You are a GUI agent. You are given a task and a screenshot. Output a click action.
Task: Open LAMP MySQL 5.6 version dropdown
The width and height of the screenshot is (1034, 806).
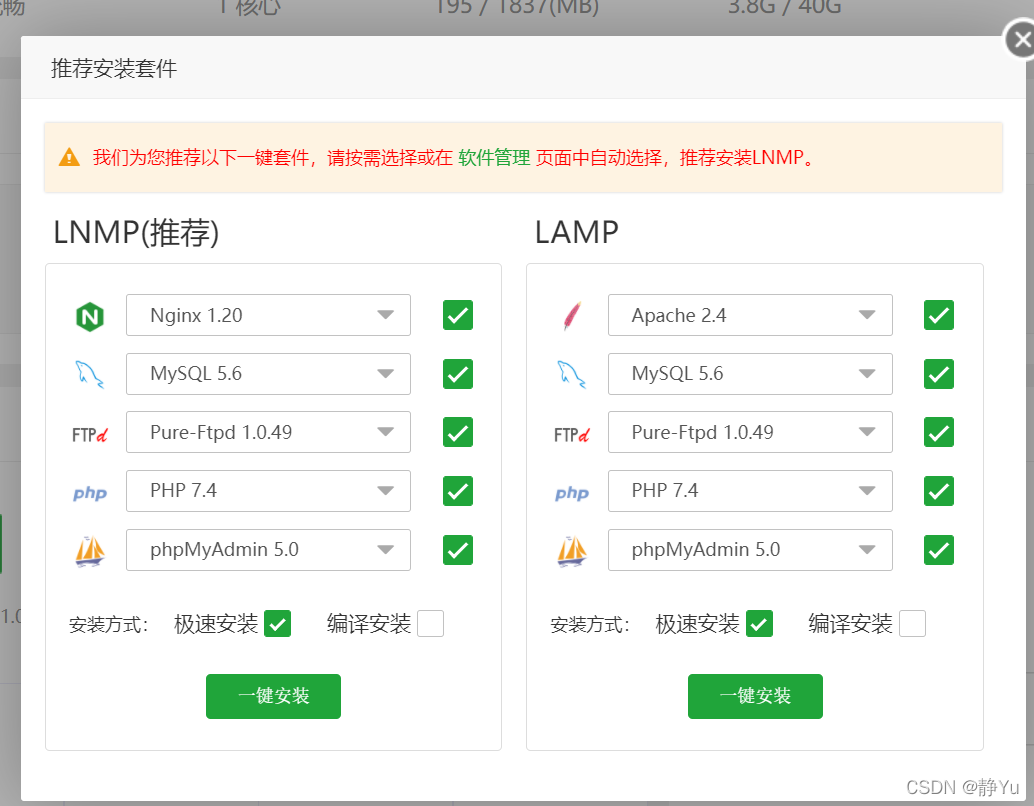[750, 373]
